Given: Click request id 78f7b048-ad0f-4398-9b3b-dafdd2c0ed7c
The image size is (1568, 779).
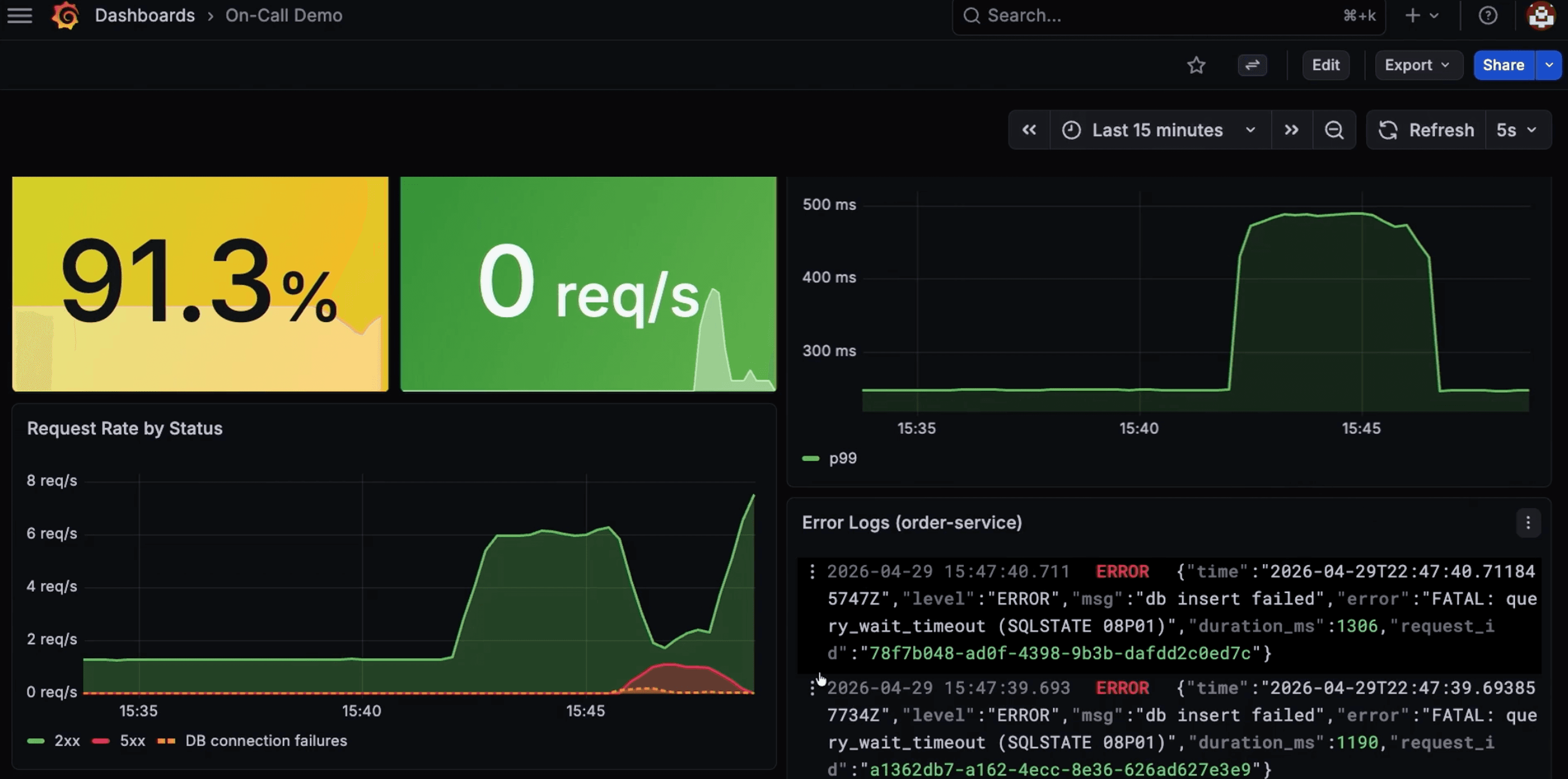Looking at the screenshot, I should (1060, 653).
